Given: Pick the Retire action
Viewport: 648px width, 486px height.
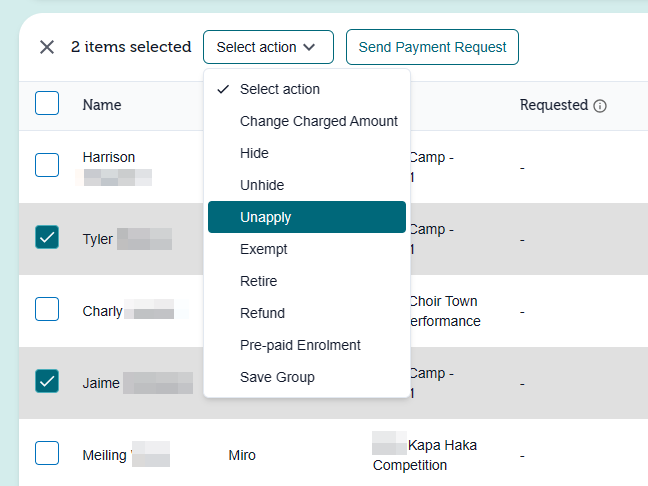Looking at the screenshot, I should tap(307, 281).
